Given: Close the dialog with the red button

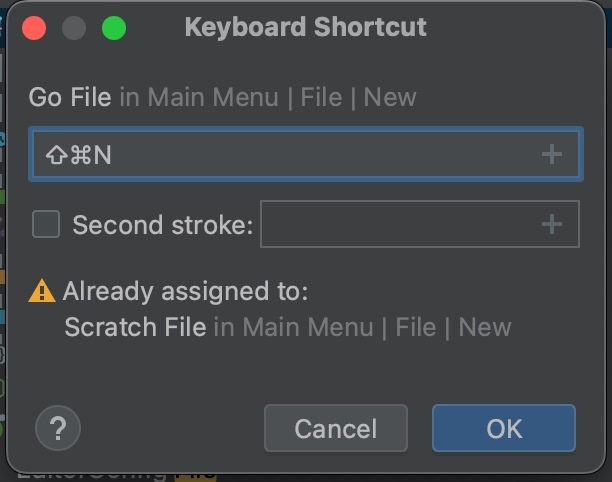Looking at the screenshot, I should [x=35, y=28].
